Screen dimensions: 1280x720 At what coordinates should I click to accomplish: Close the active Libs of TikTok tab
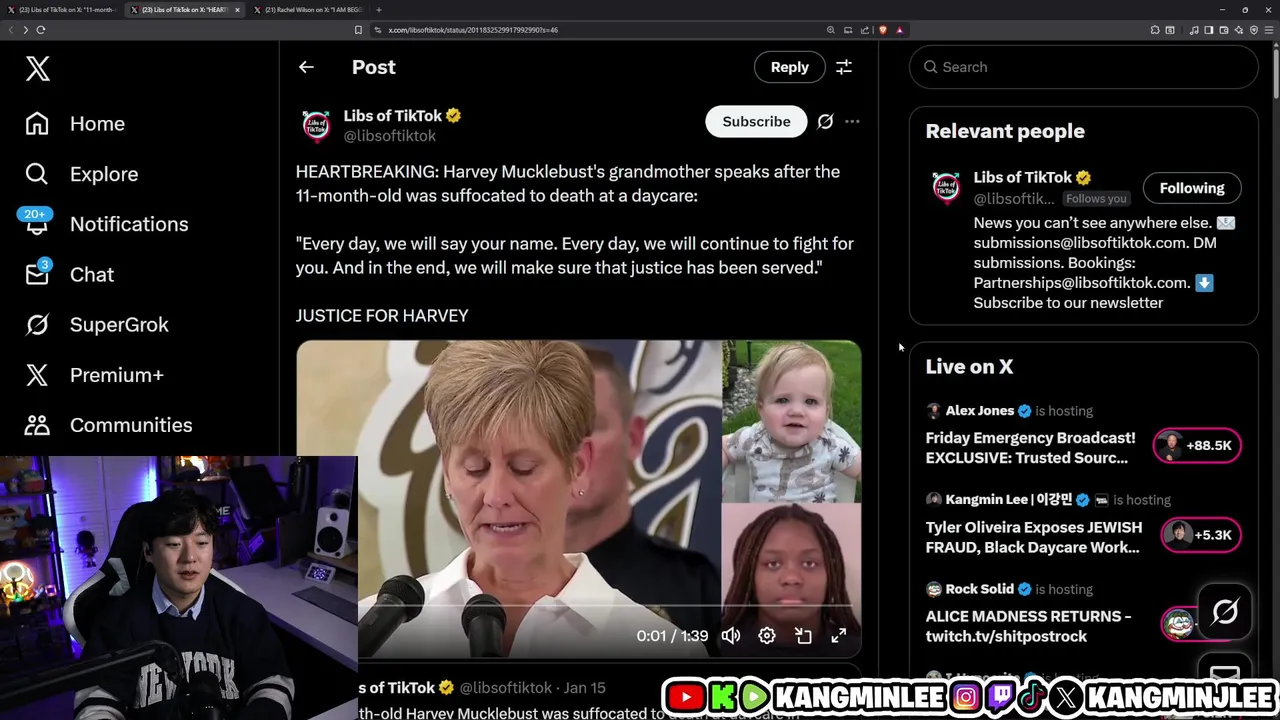coord(237,10)
